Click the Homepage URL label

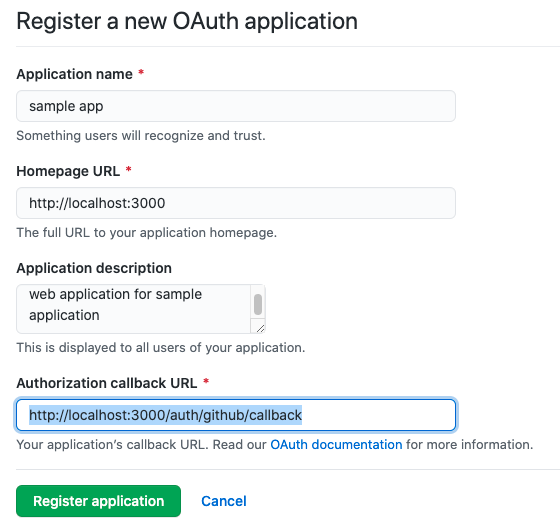tap(68, 171)
